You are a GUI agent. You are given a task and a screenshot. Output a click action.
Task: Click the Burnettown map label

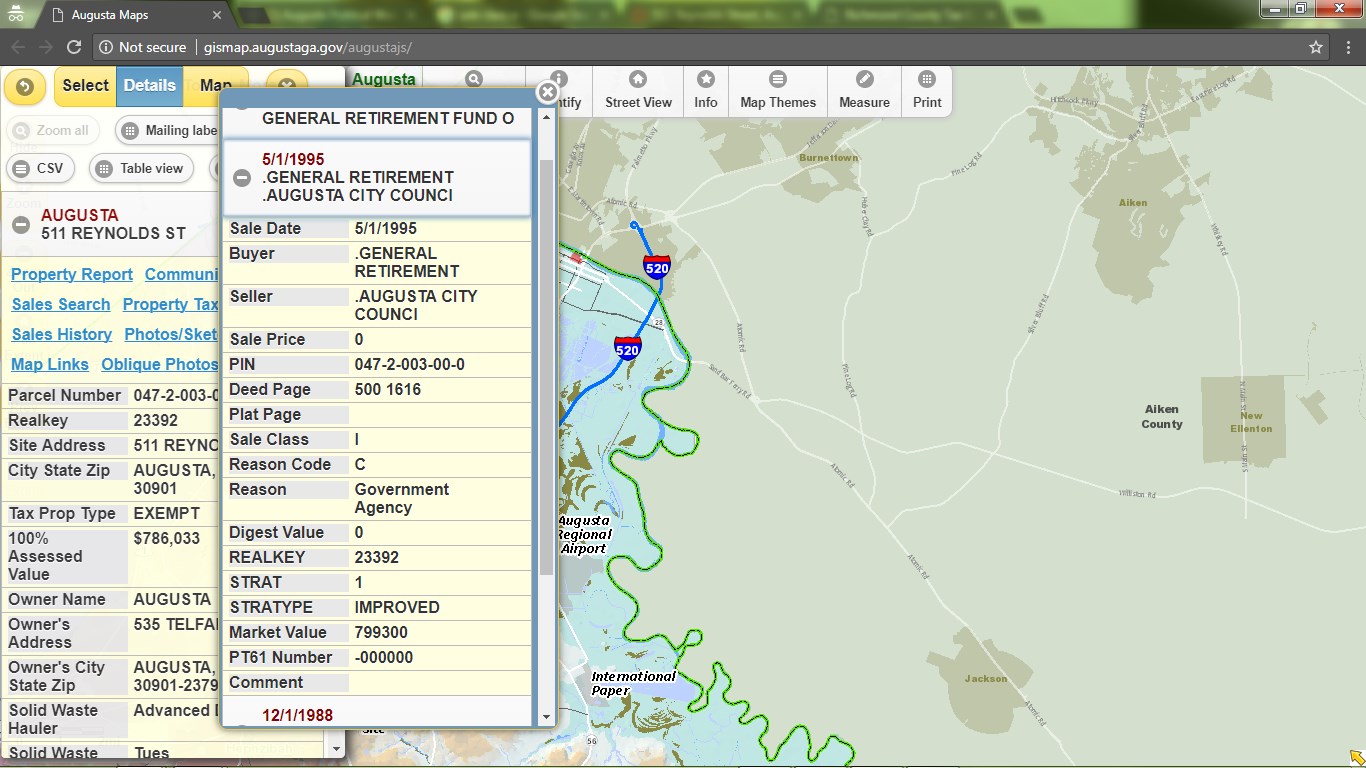[x=828, y=158]
